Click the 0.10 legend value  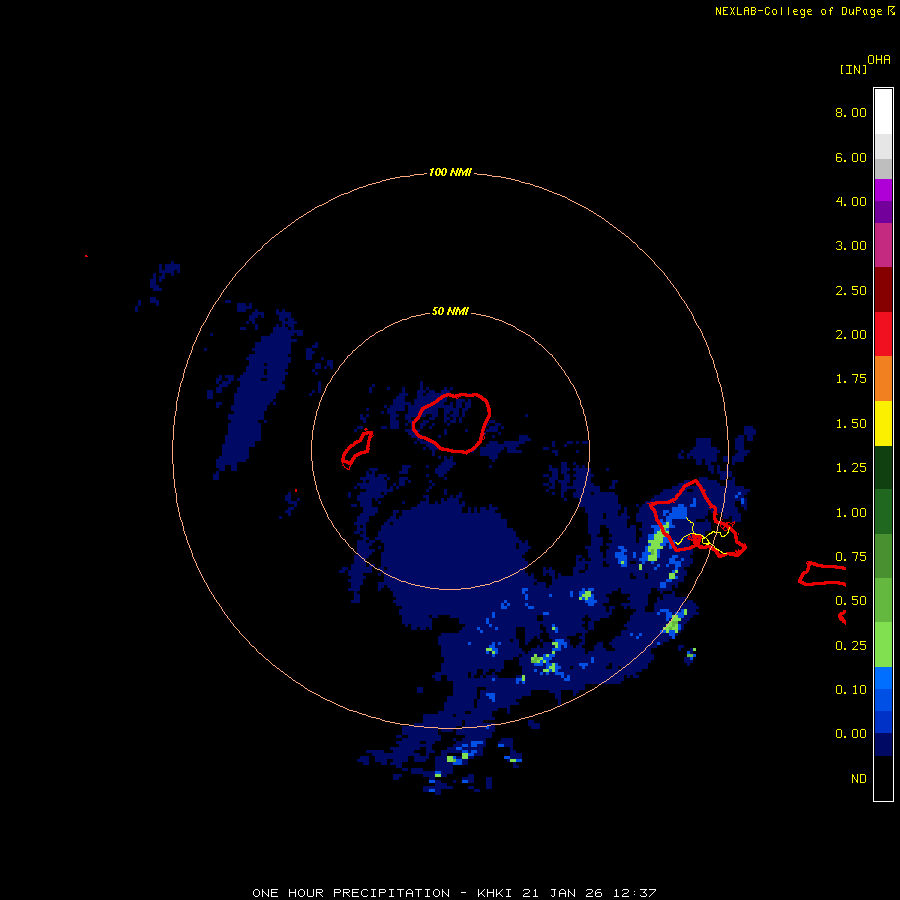851,690
